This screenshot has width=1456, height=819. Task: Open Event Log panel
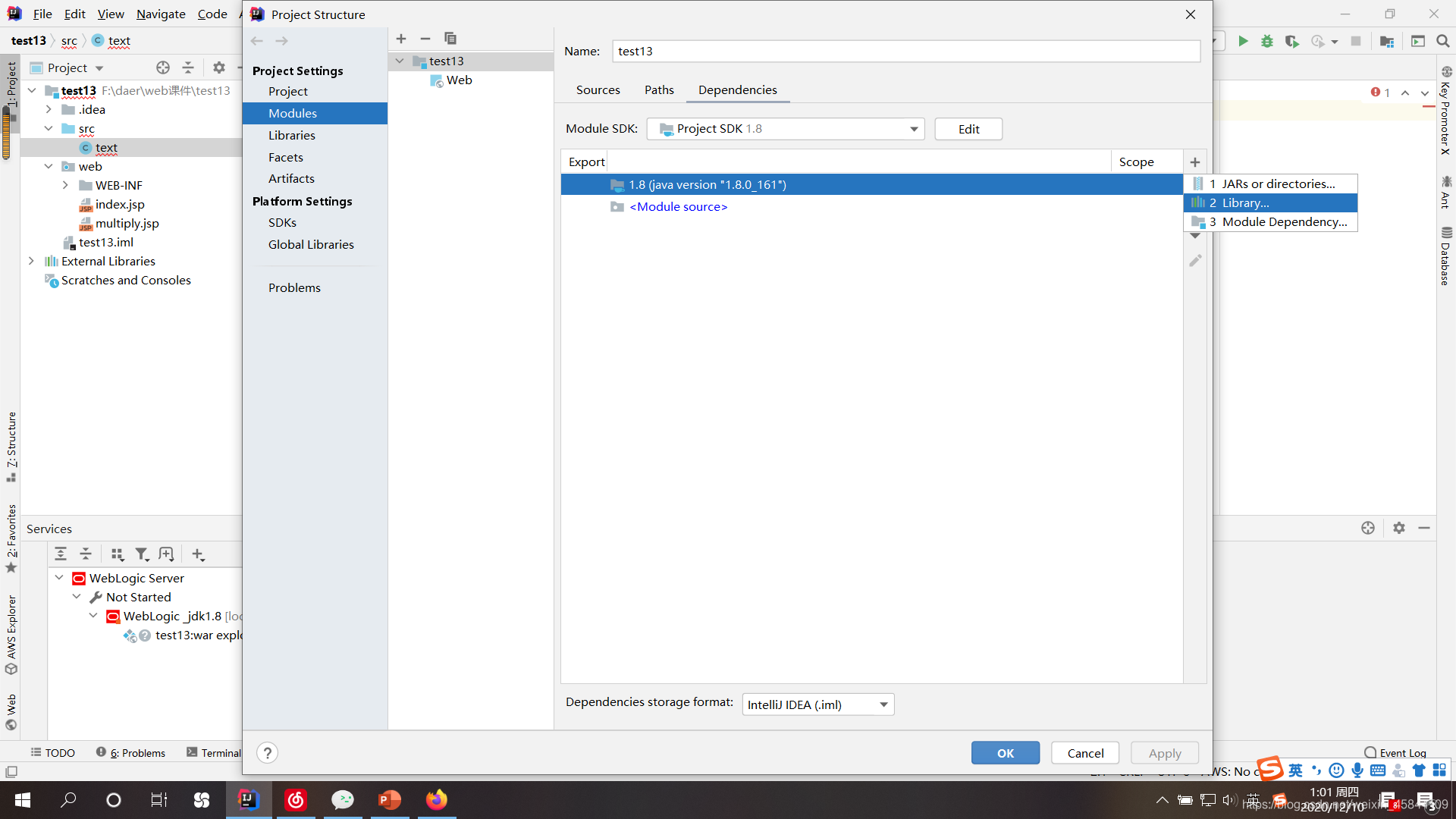point(1395,752)
